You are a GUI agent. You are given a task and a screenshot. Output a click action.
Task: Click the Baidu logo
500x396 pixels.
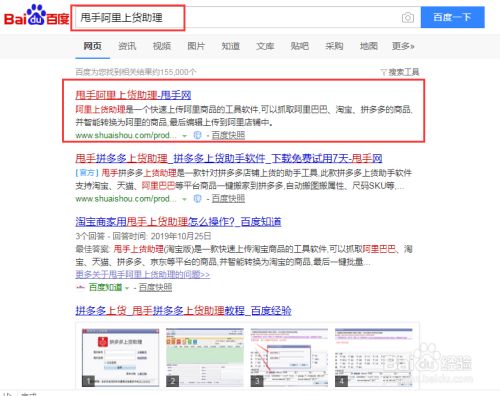tap(36, 15)
